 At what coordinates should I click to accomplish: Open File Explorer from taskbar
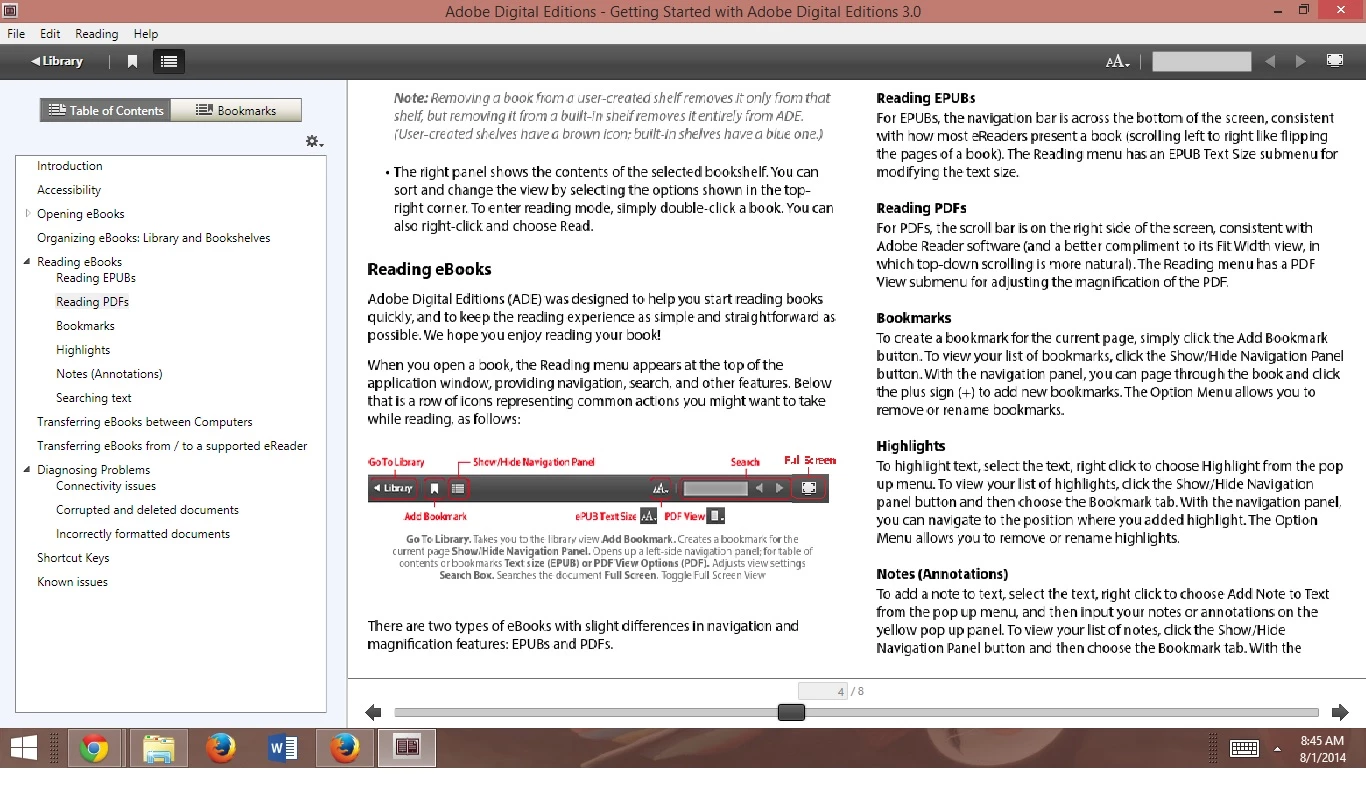pyautogui.click(x=158, y=748)
